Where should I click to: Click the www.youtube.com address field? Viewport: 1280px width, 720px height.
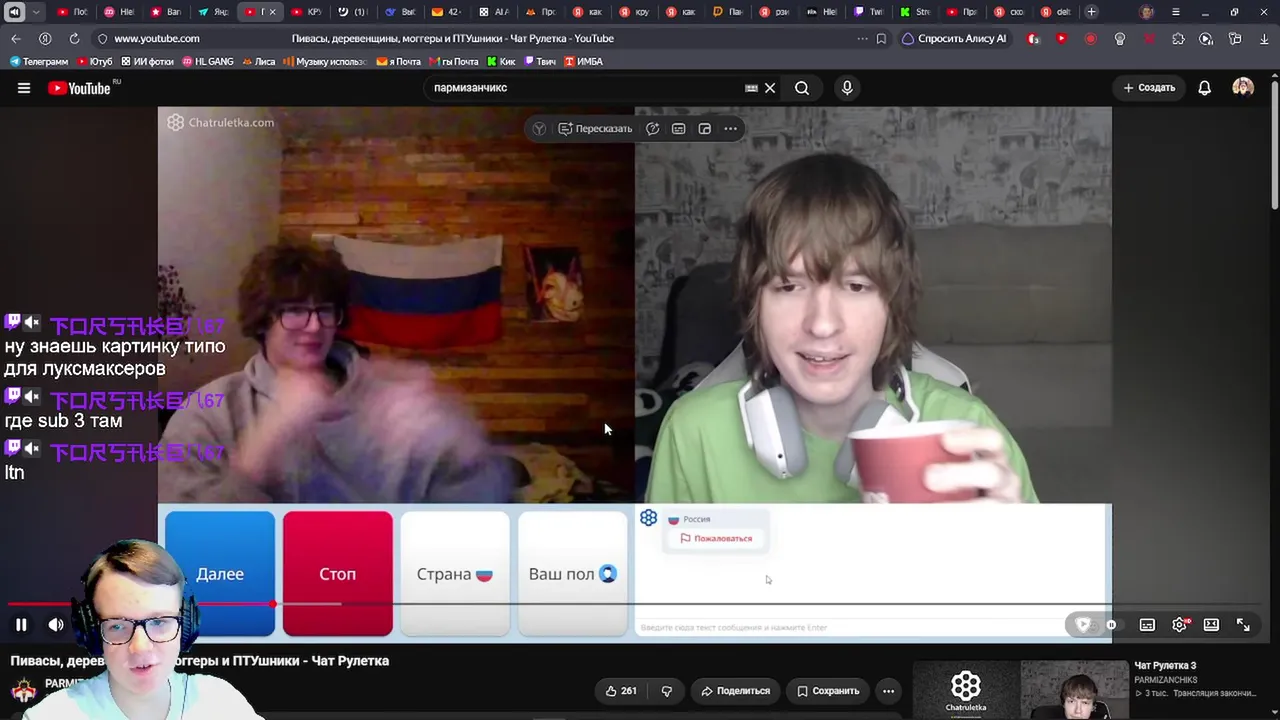click(157, 39)
